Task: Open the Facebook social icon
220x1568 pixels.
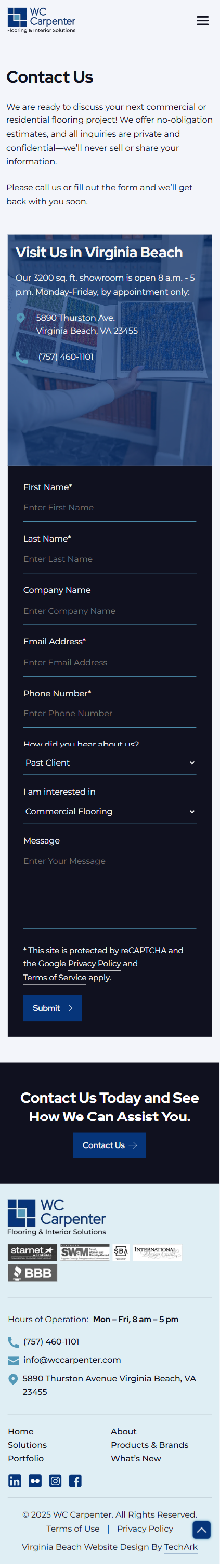Action: 75,1481
